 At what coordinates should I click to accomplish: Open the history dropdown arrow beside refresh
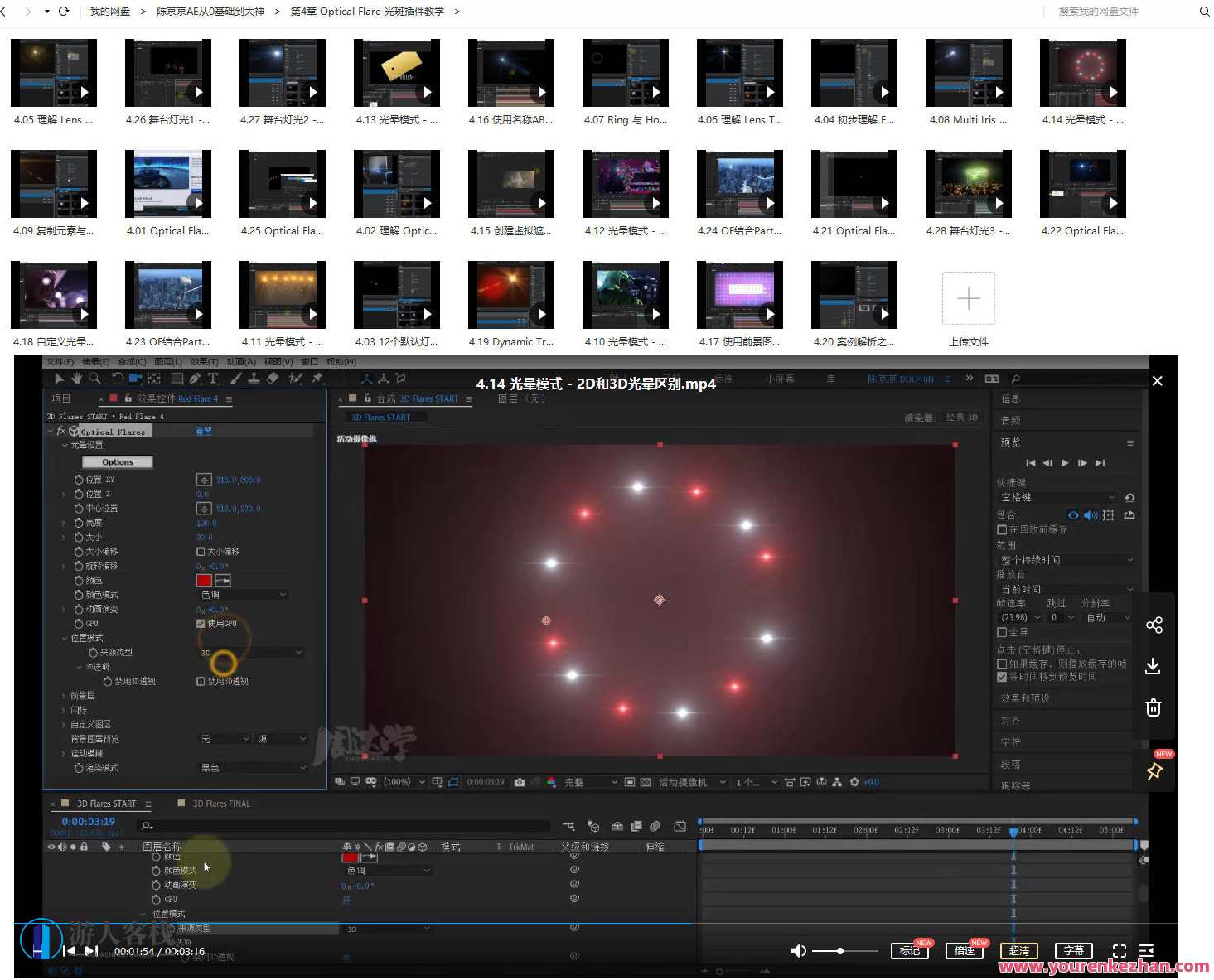pyautogui.click(x=46, y=12)
